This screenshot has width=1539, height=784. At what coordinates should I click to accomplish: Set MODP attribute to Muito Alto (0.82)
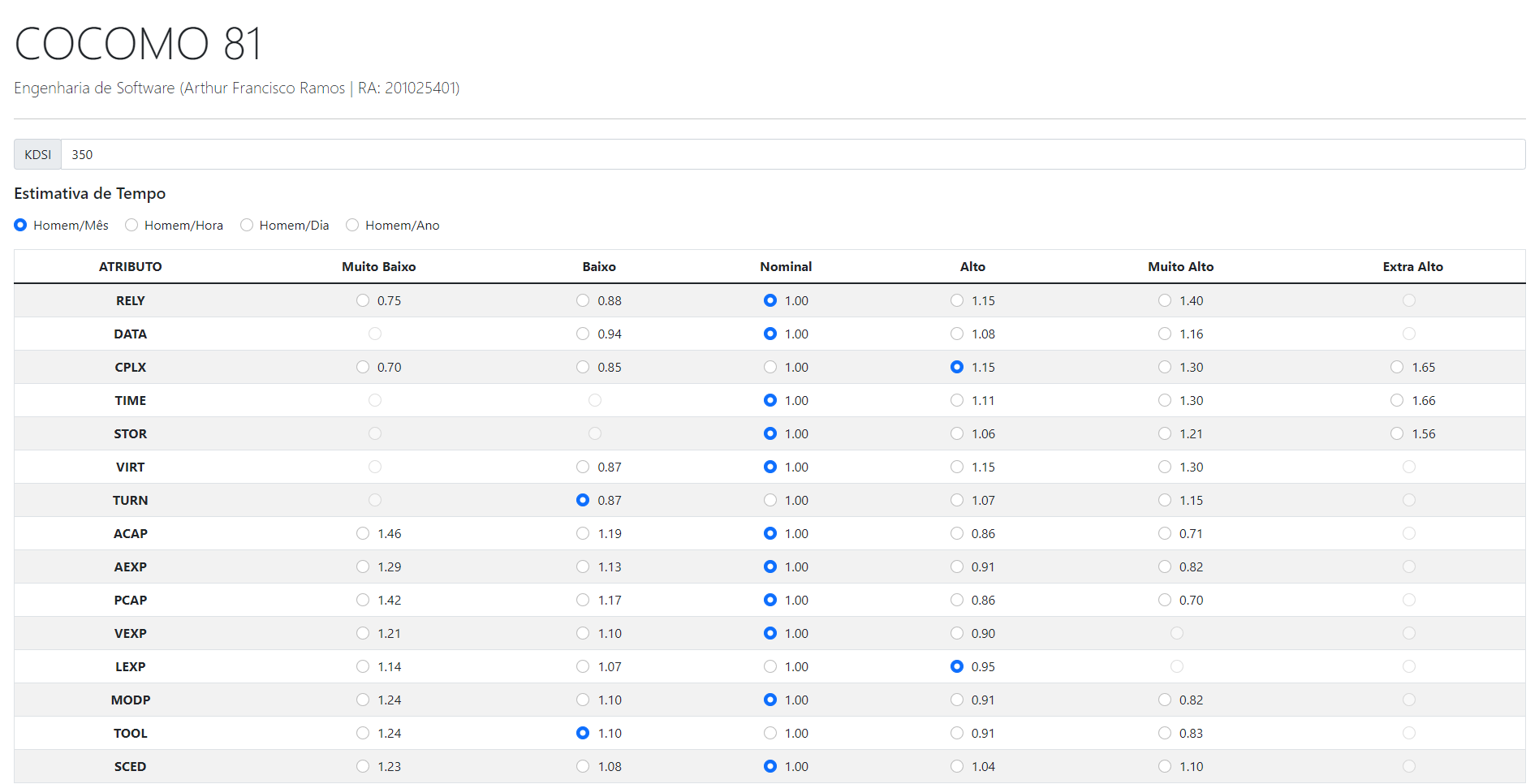click(x=1164, y=700)
